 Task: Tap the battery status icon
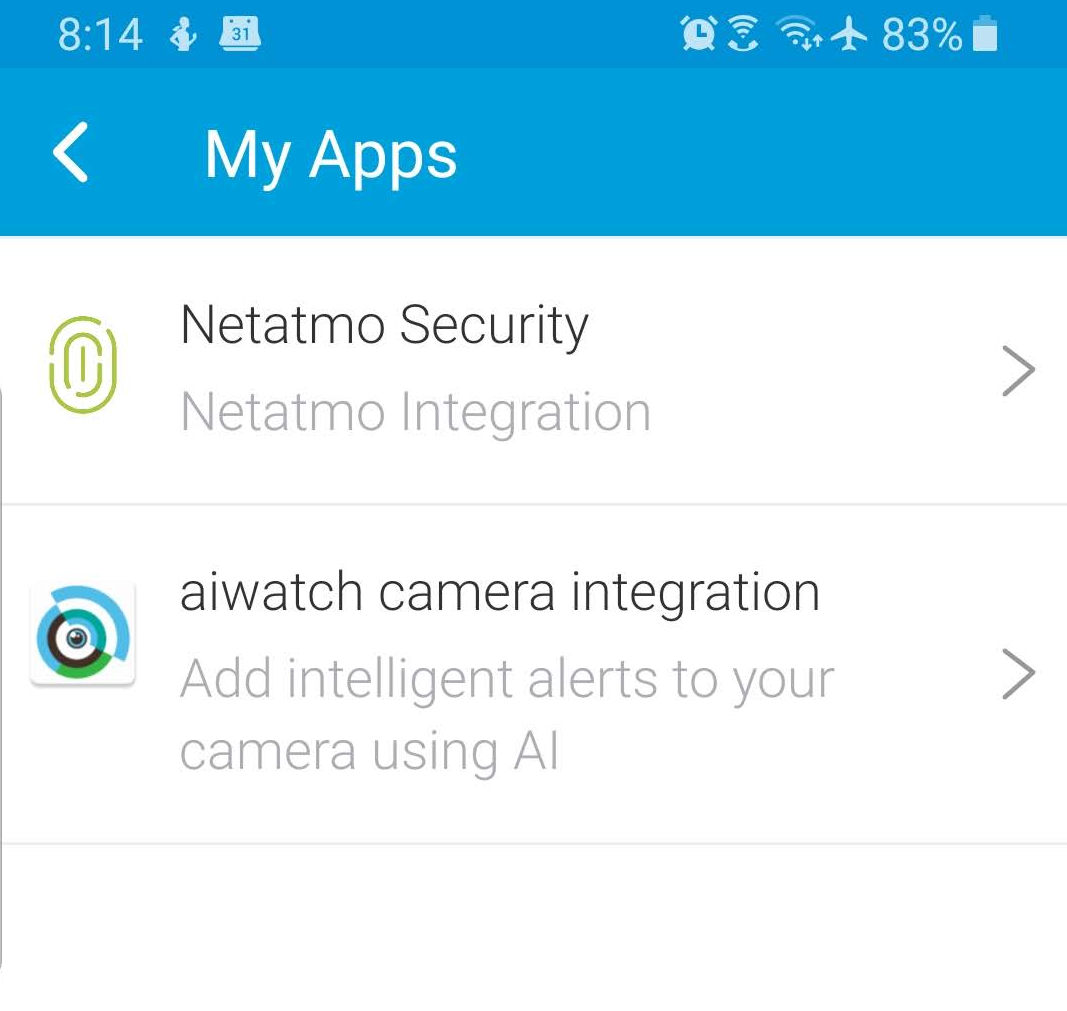(x=985, y=34)
